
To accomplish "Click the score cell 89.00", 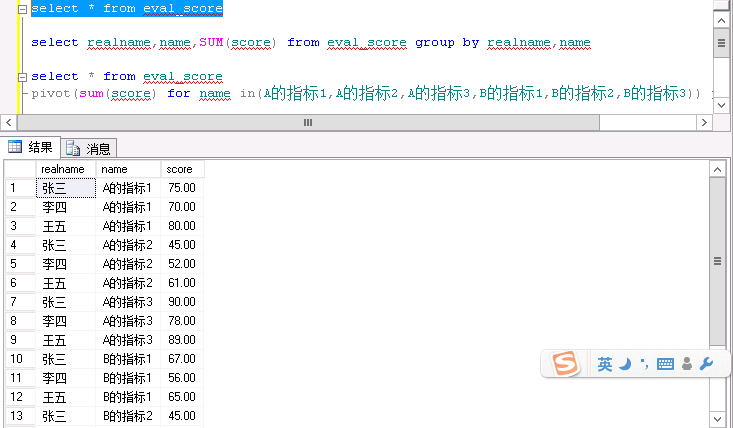I will tap(182, 340).
